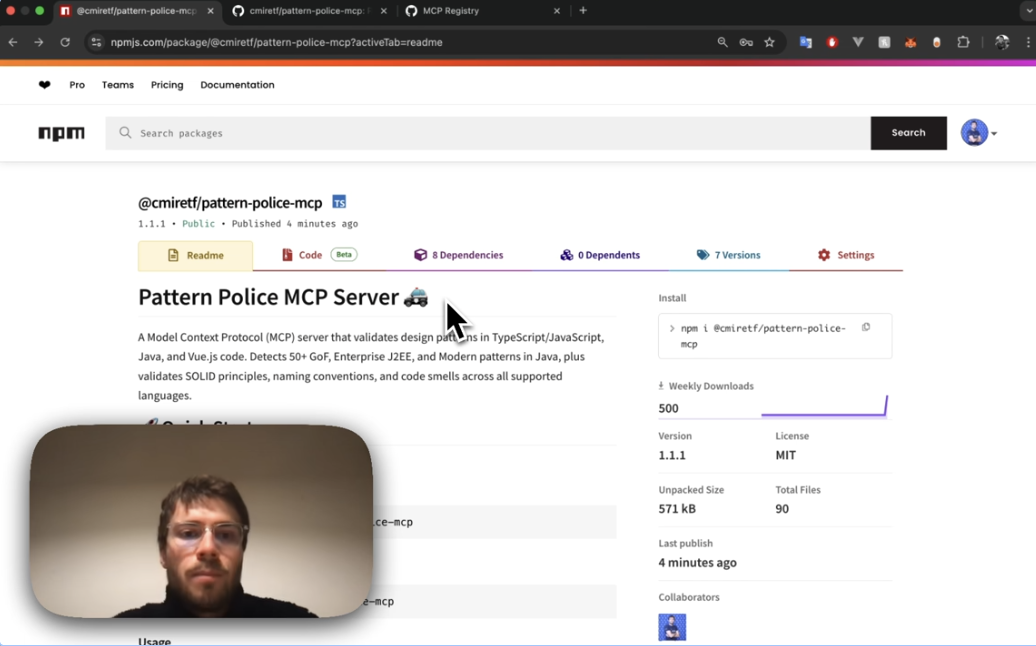Open the V-shaped extension icon
Viewport: 1036px width, 646px height.
pyautogui.click(x=858, y=42)
